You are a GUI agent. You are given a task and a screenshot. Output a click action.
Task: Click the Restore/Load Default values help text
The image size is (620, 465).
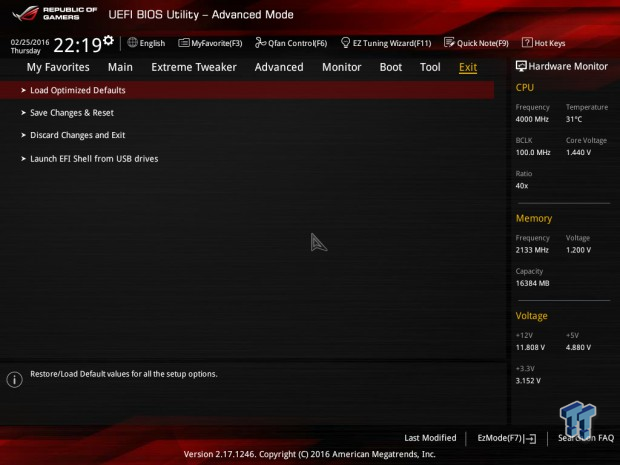(124, 374)
